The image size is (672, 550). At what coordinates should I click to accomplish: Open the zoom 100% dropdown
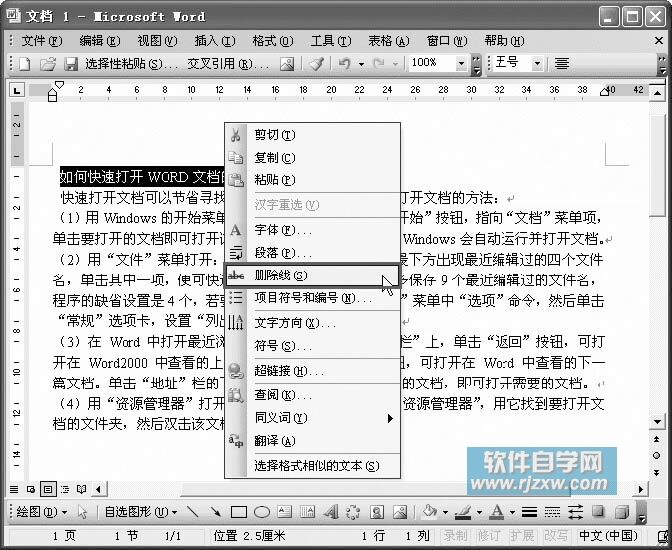[x=461, y=64]
